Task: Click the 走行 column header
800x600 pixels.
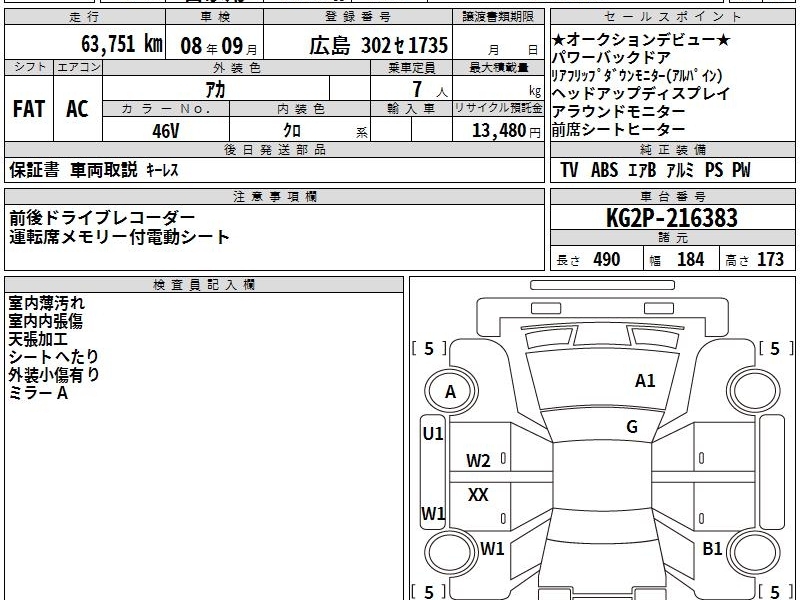Action: (85, 17)
